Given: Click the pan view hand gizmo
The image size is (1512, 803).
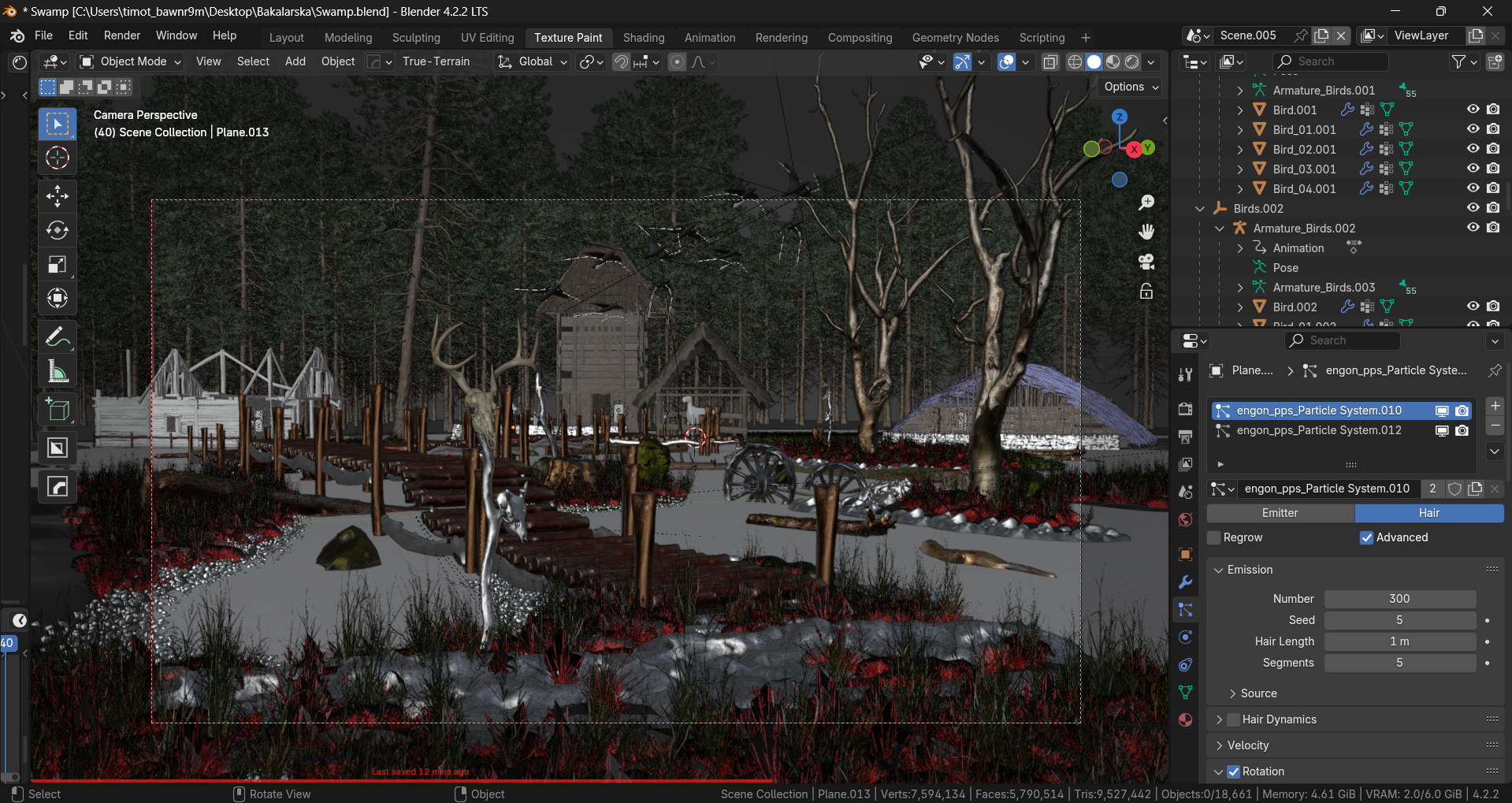Looking at the screenshot, I should coord(1146,232).
